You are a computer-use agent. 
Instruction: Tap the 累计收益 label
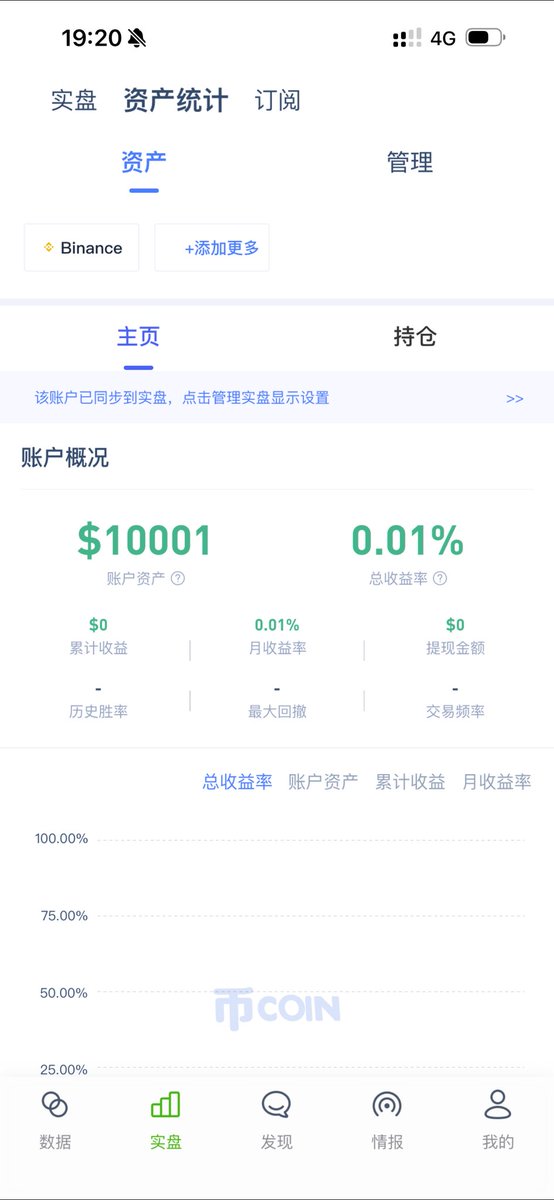coord(98,648)
